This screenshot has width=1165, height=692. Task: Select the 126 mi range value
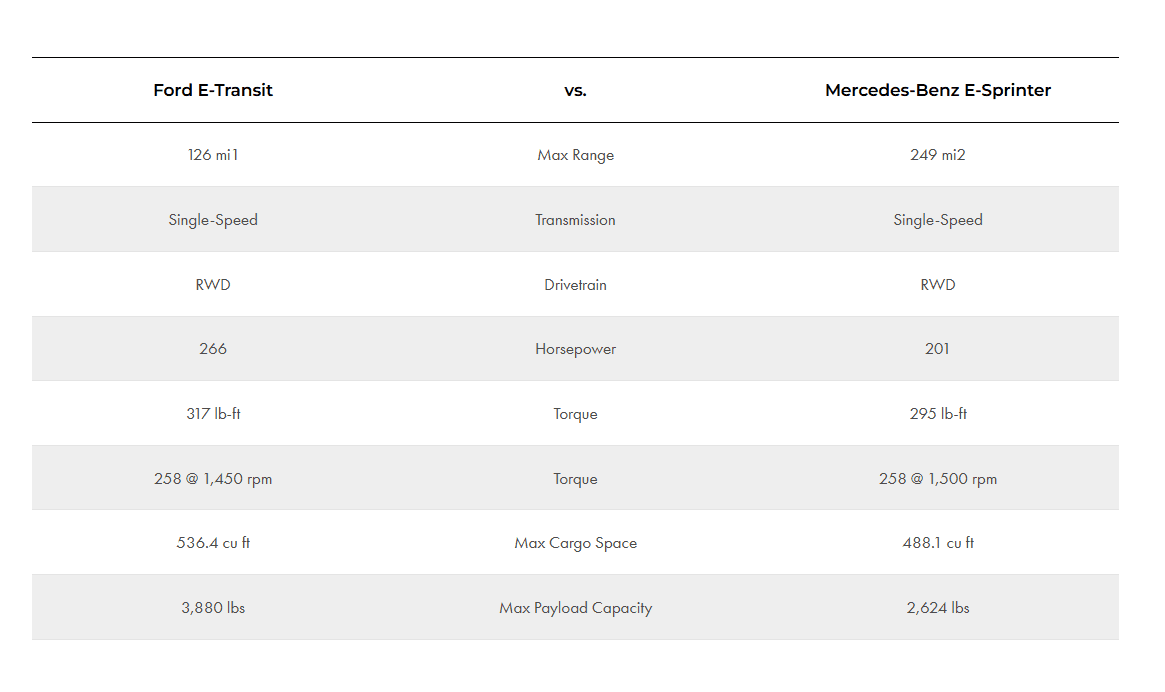pos(212,155)
